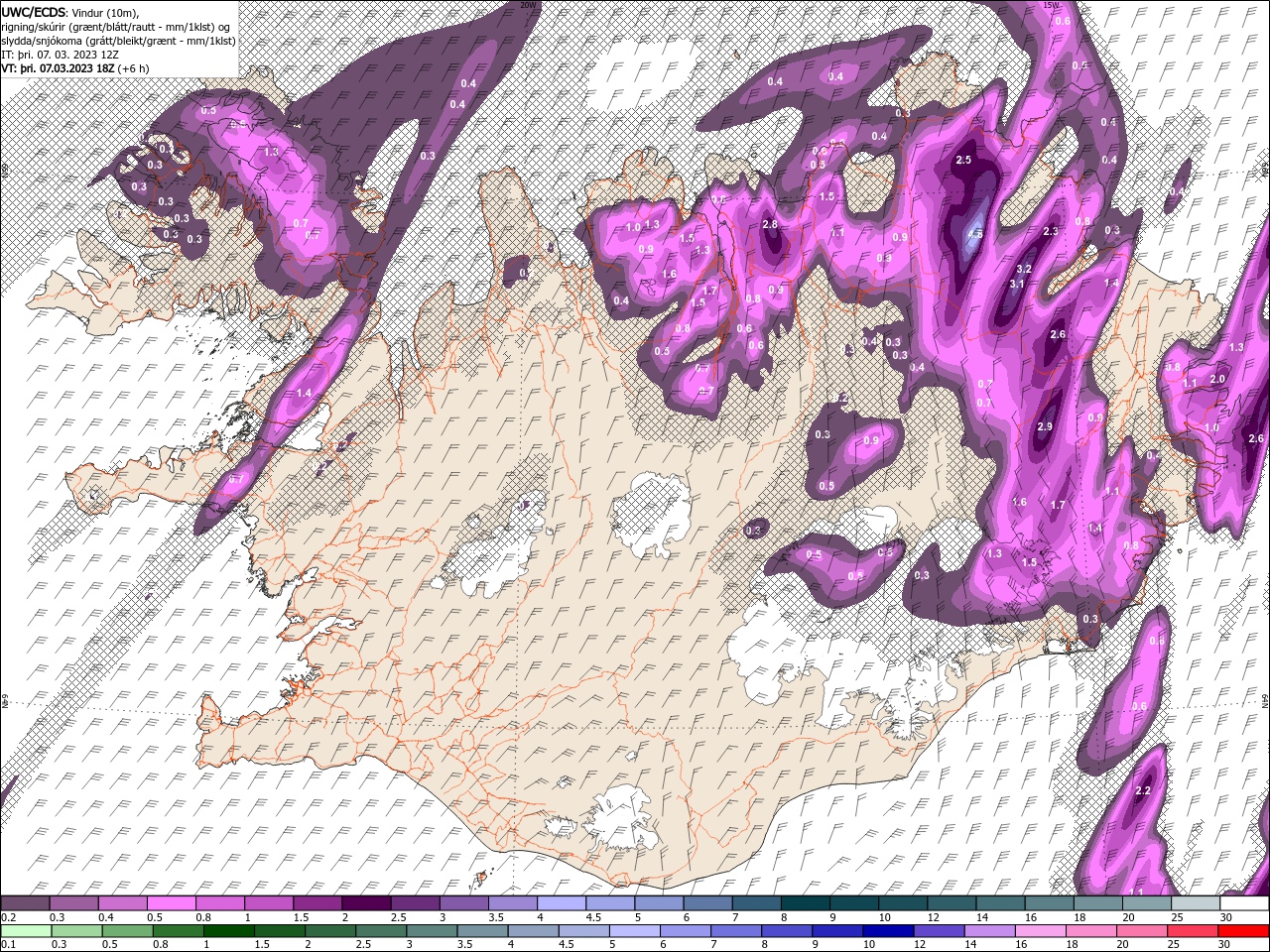Click the 2.9 precipitation value on the map
The width and height of the screenshot is (1270, 952).
pyautogui.click(x=1044, y=426)
